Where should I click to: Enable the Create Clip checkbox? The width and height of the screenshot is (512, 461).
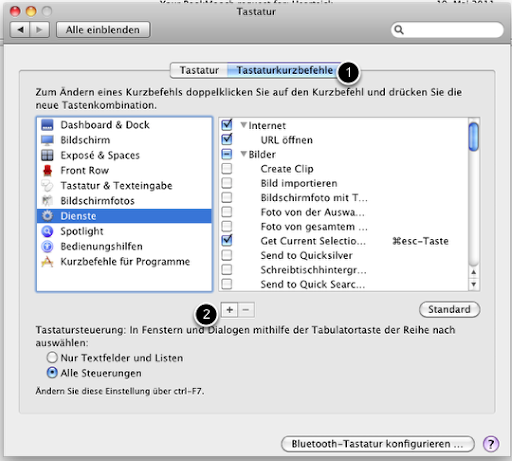(x=227, y=169)
